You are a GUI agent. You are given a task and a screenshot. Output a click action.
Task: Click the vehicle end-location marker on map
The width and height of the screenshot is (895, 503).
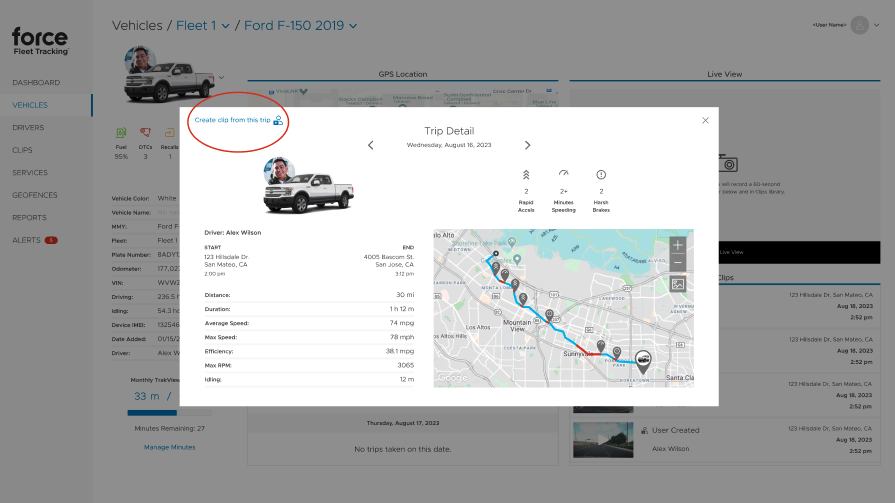(x=643, y=361)
